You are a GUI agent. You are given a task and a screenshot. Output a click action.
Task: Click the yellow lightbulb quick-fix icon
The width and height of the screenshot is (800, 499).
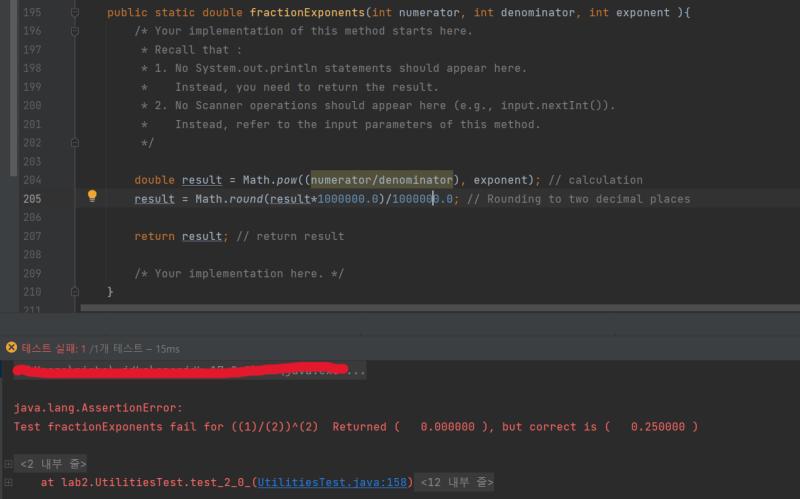pos(92,196)
